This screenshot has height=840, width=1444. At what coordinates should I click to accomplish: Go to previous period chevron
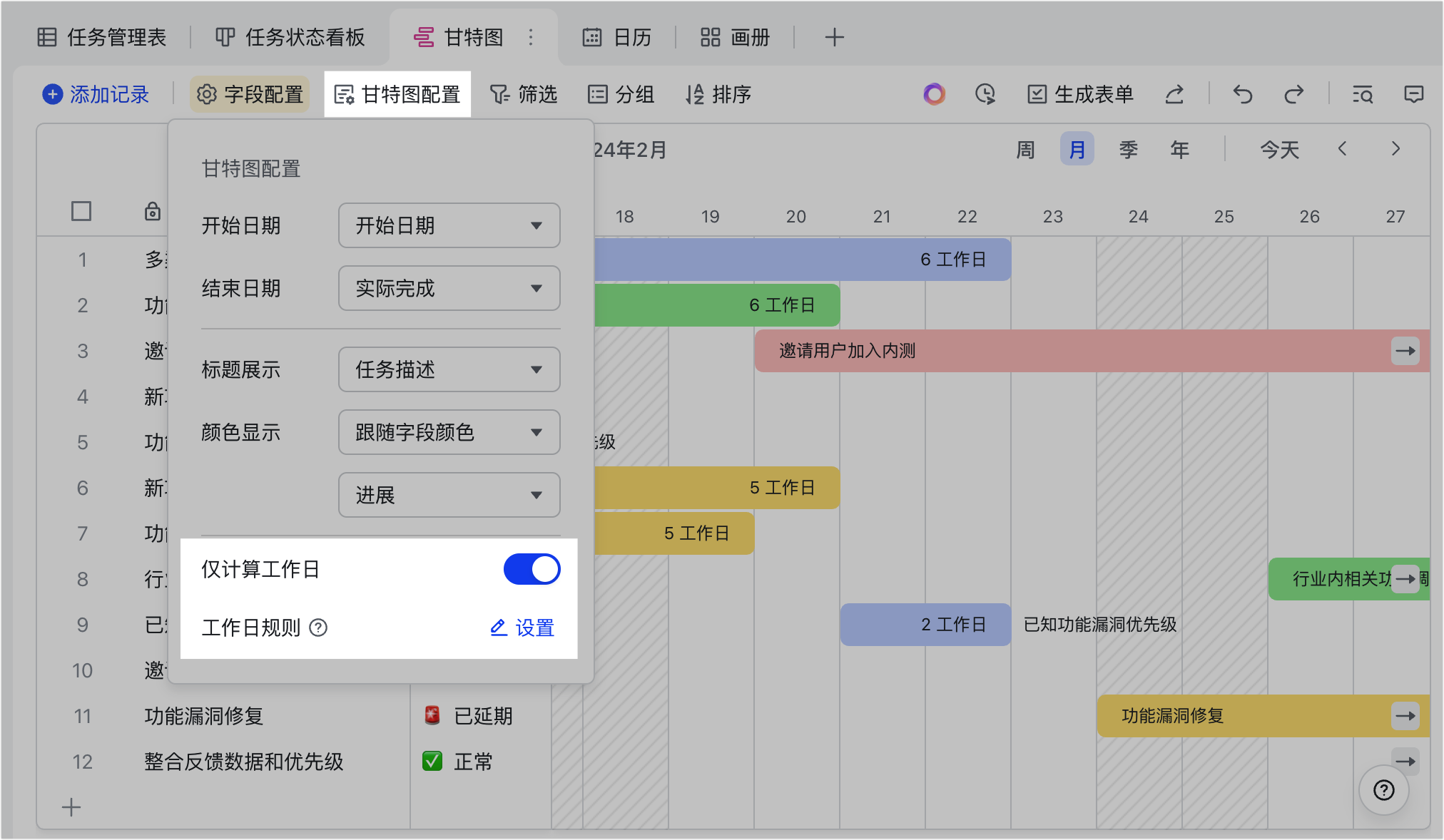(x=1343, y=149)
